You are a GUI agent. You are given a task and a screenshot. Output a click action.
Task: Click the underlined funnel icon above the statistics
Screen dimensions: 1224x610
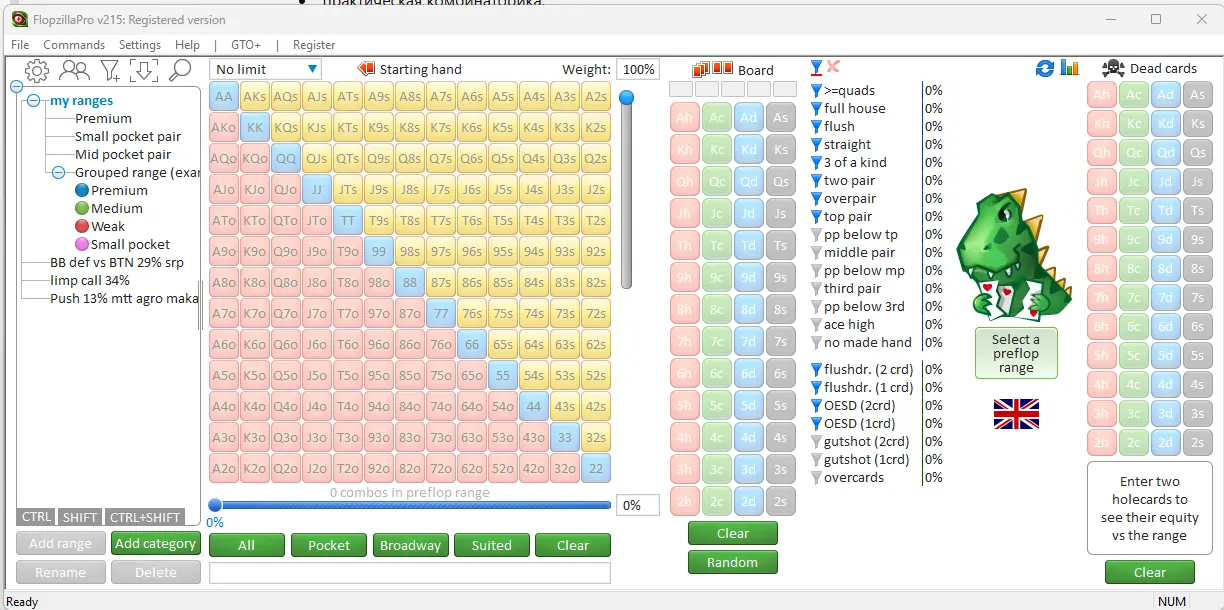817,68
